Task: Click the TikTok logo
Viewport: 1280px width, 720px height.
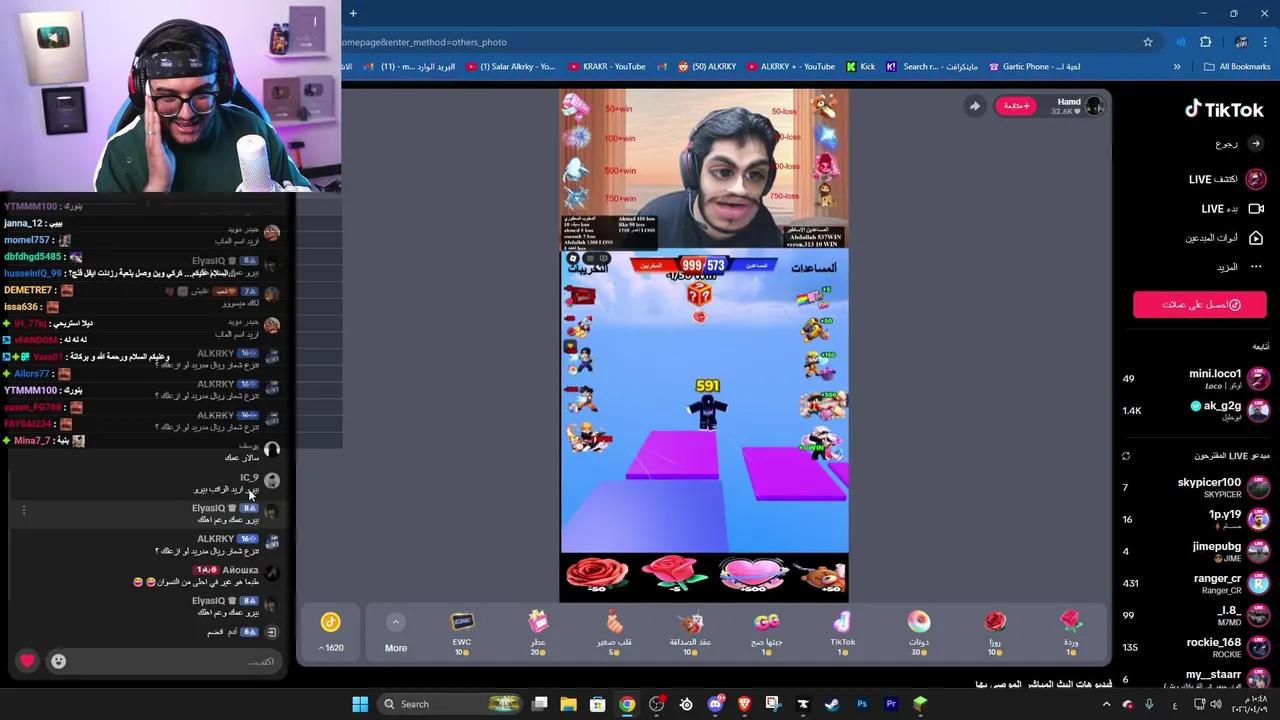Action: pyautogui.click(x=1224, y=110)
